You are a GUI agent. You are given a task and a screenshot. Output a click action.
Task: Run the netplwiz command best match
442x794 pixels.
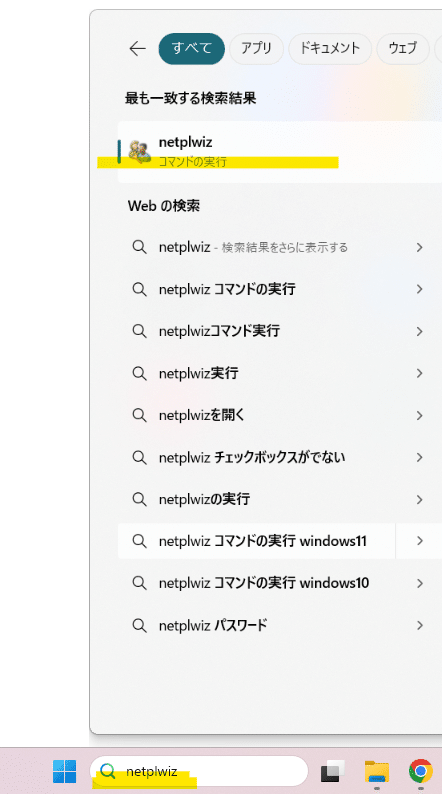280,151
